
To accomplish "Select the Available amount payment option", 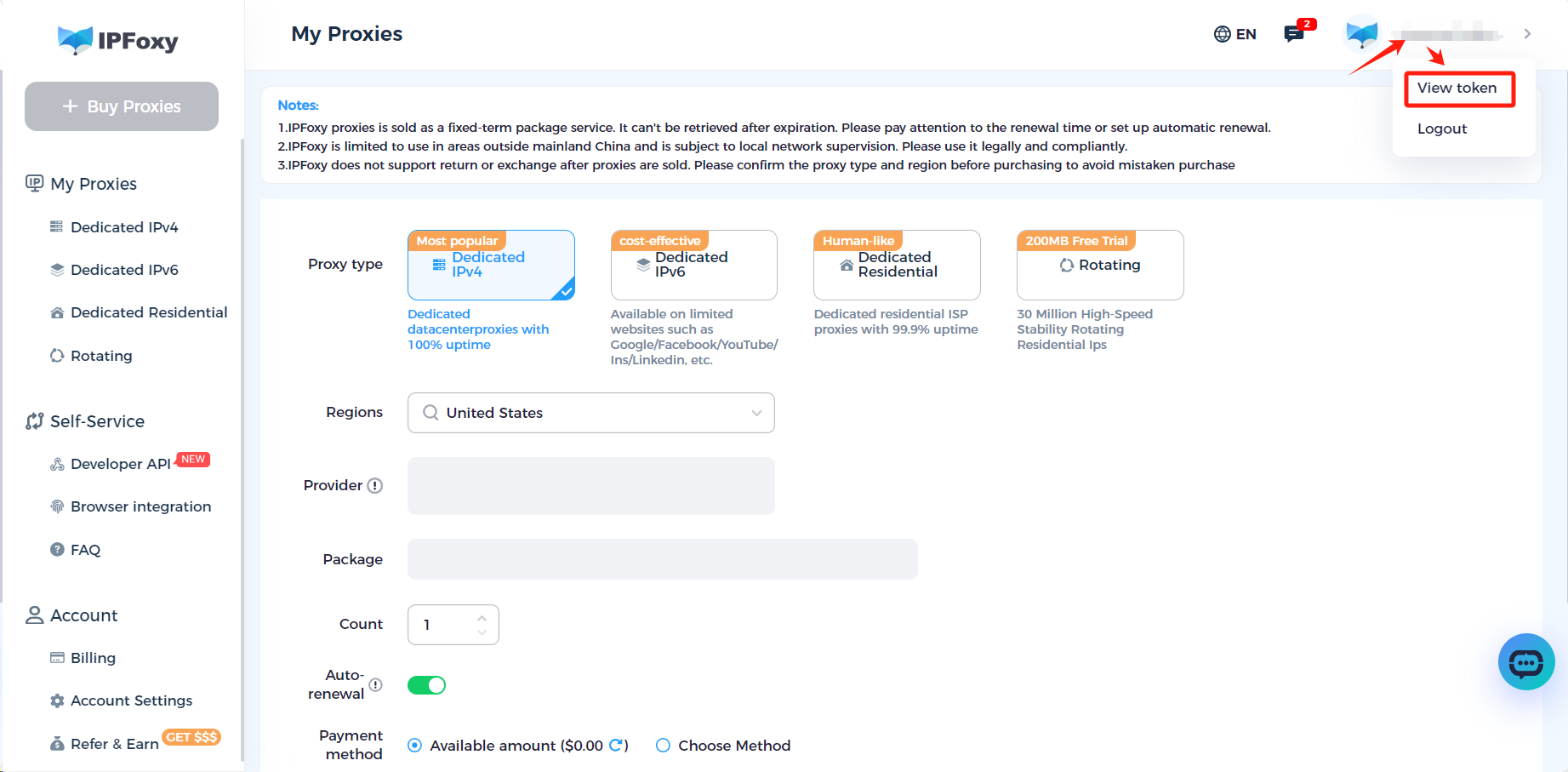I will (414, 745).
